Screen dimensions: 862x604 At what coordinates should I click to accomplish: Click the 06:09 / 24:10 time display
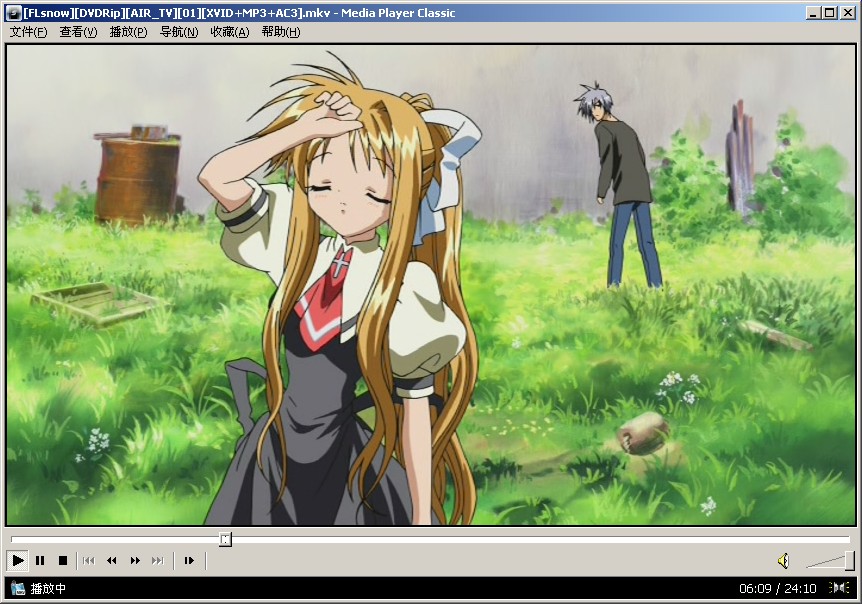778,589
